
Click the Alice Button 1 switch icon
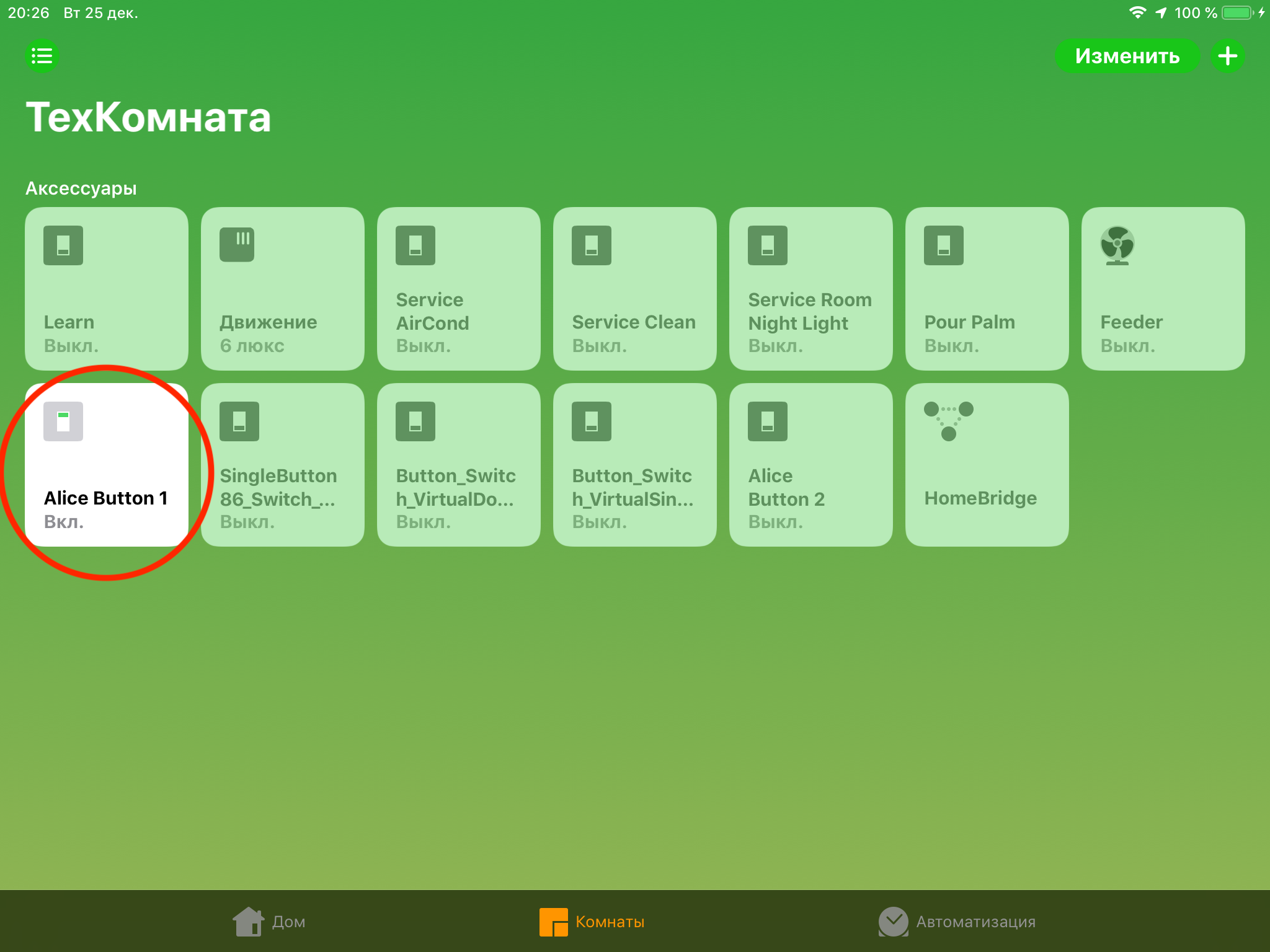(63, 421)
